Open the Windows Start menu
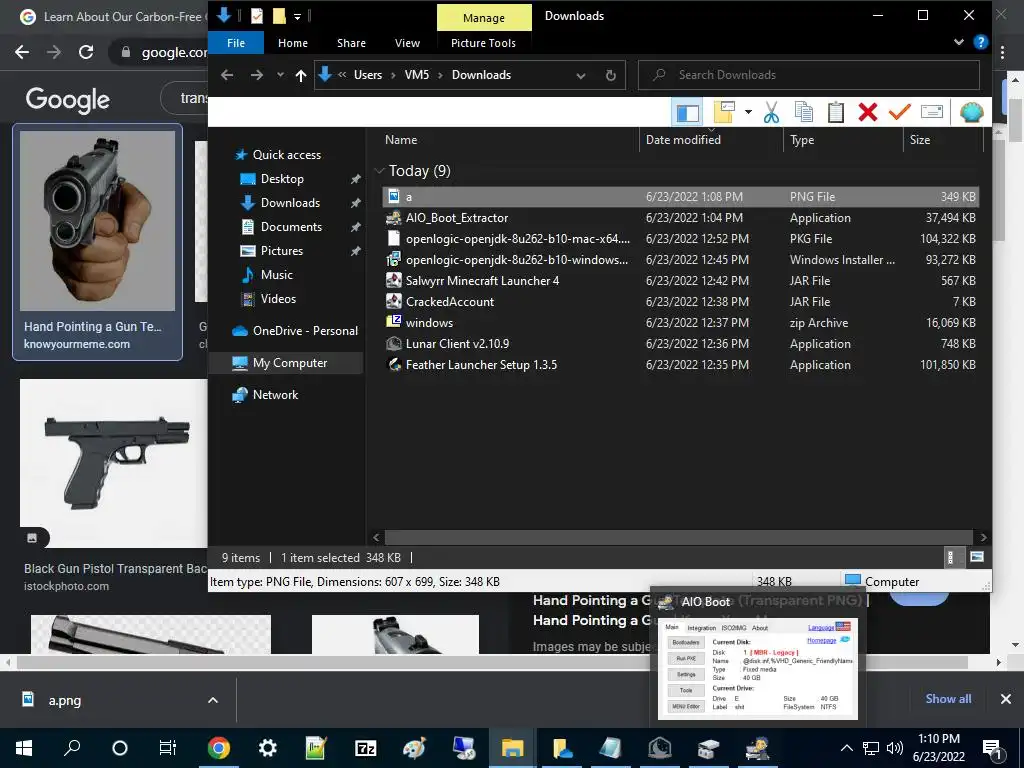 tap(24, 748)
